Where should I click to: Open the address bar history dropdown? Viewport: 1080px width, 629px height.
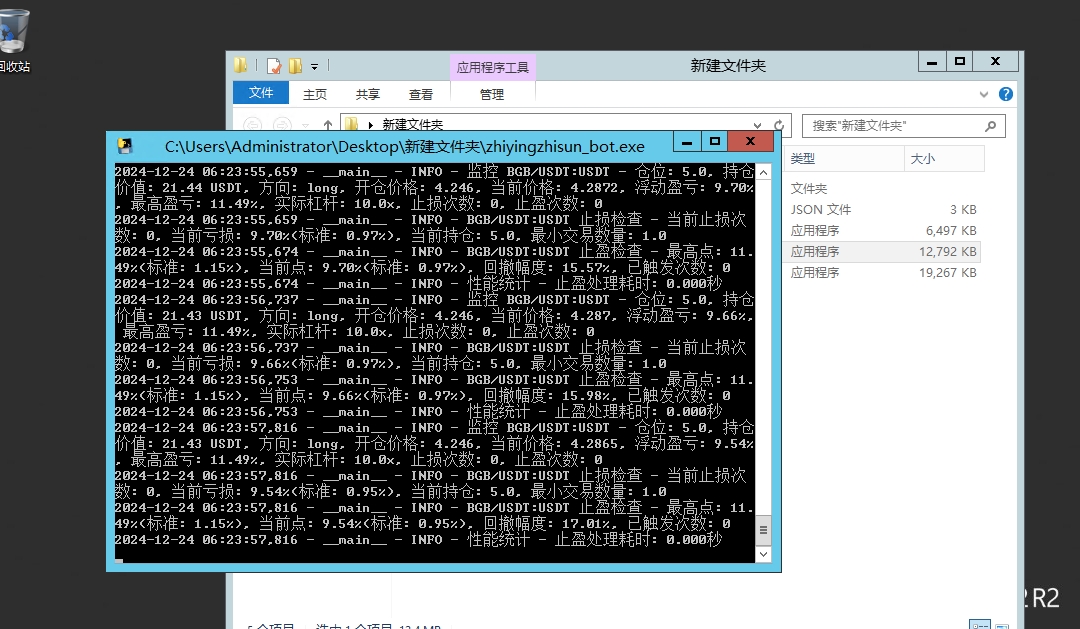(x=757, y=125)
